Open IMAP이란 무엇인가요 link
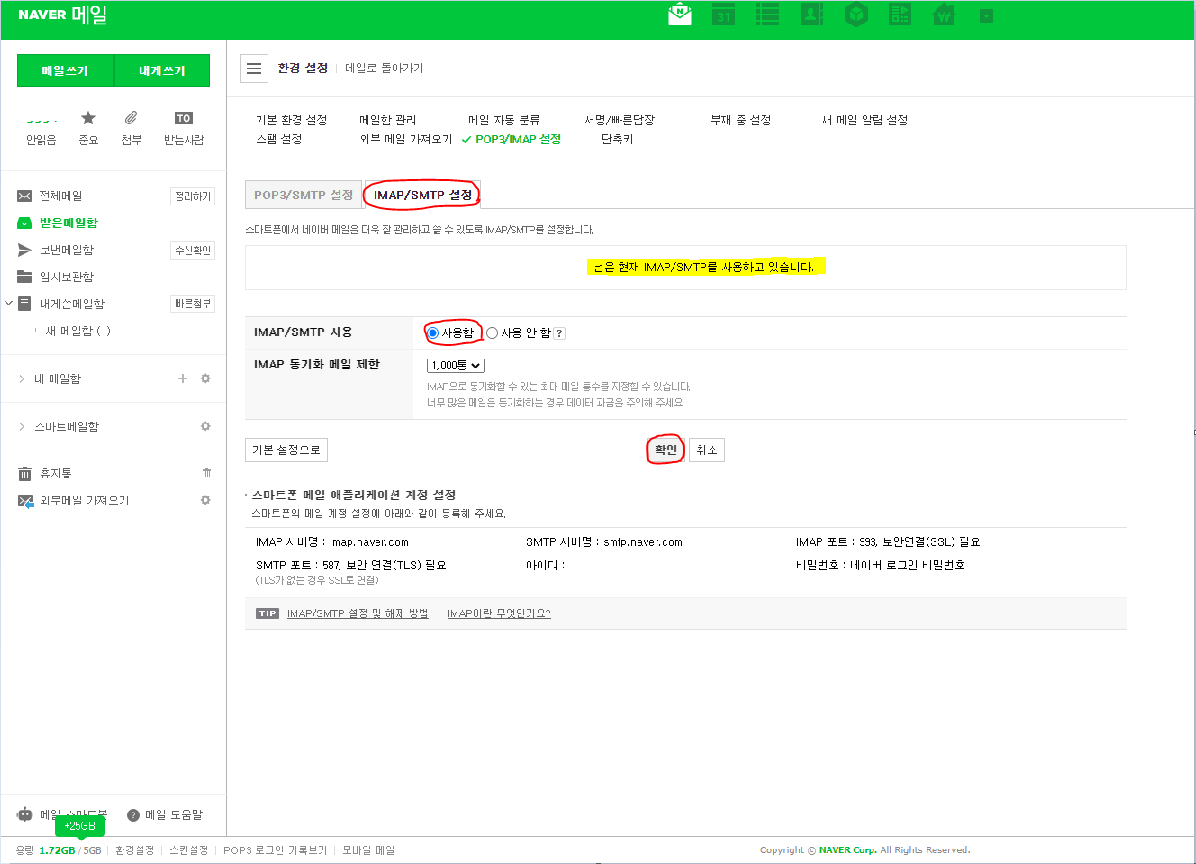 tap(499, 613)
